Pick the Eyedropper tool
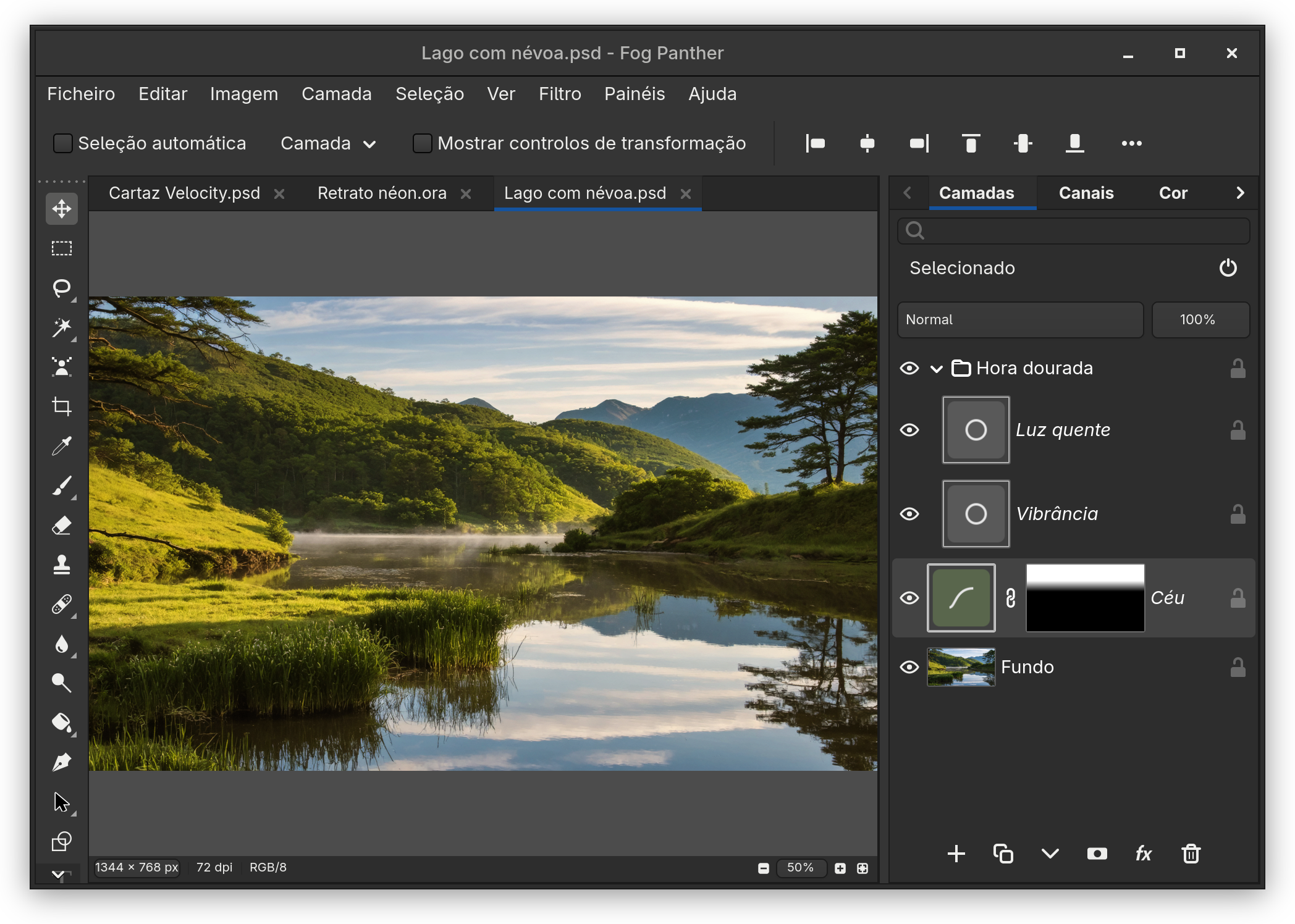 (62, 446)
